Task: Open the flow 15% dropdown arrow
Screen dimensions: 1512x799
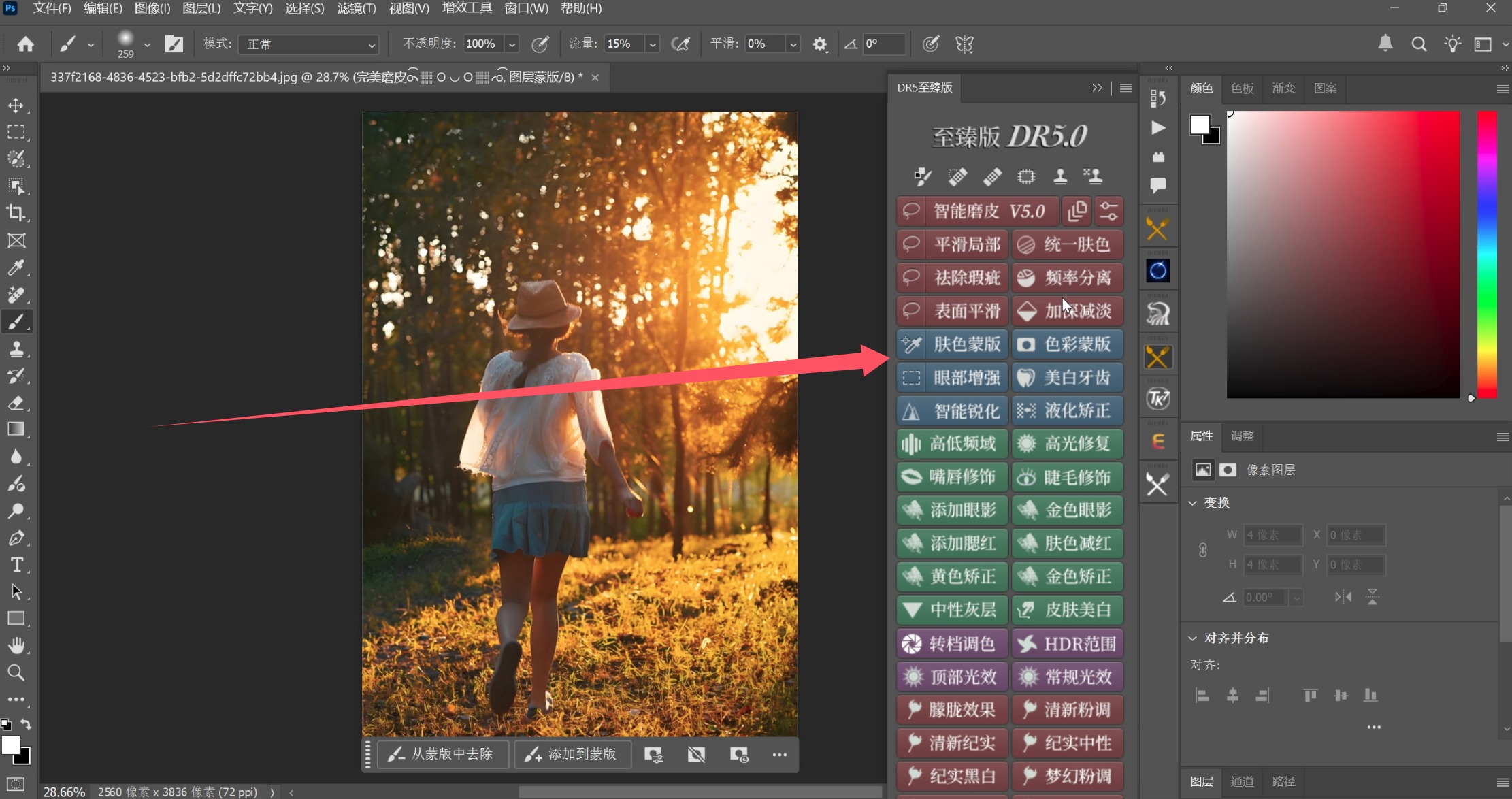Action: pyautogui.click(x=653, y=44)
